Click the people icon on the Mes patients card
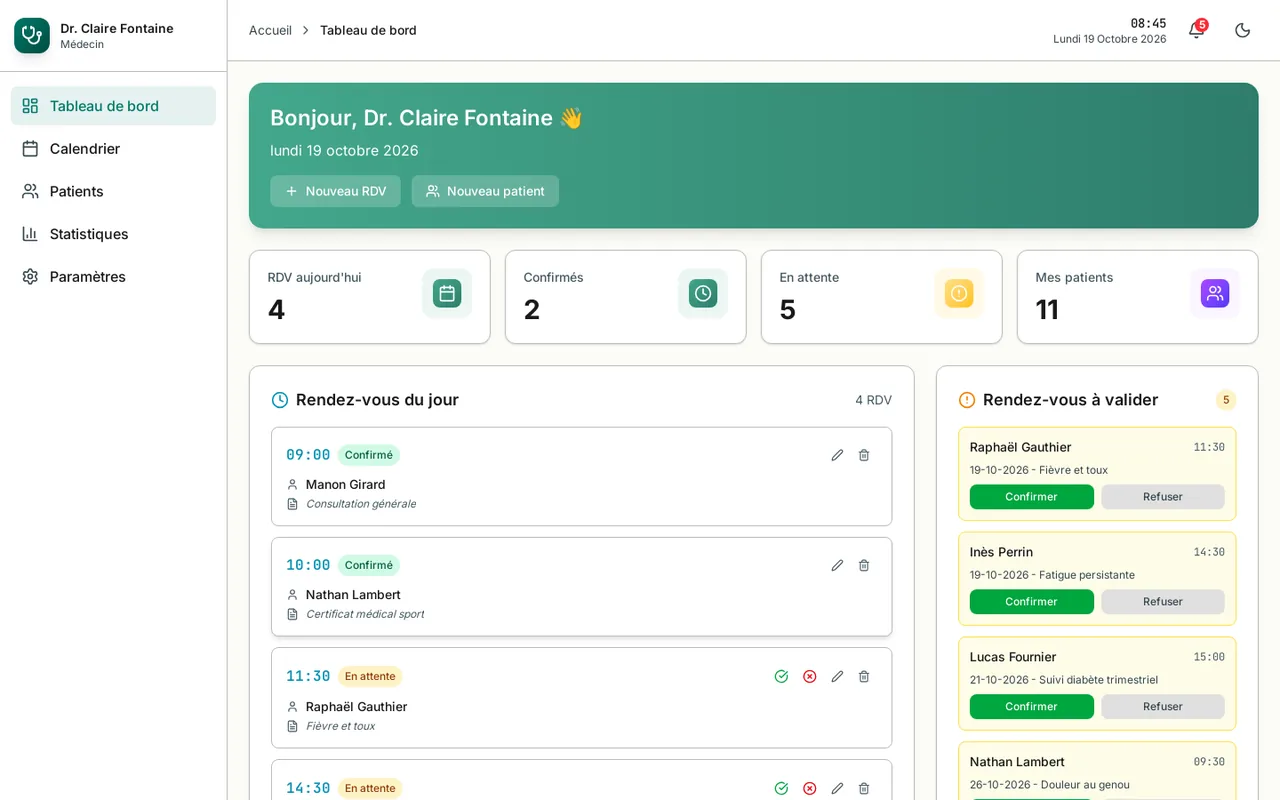The width and height of the screenshot is (1280, 800). [1215, 293]
